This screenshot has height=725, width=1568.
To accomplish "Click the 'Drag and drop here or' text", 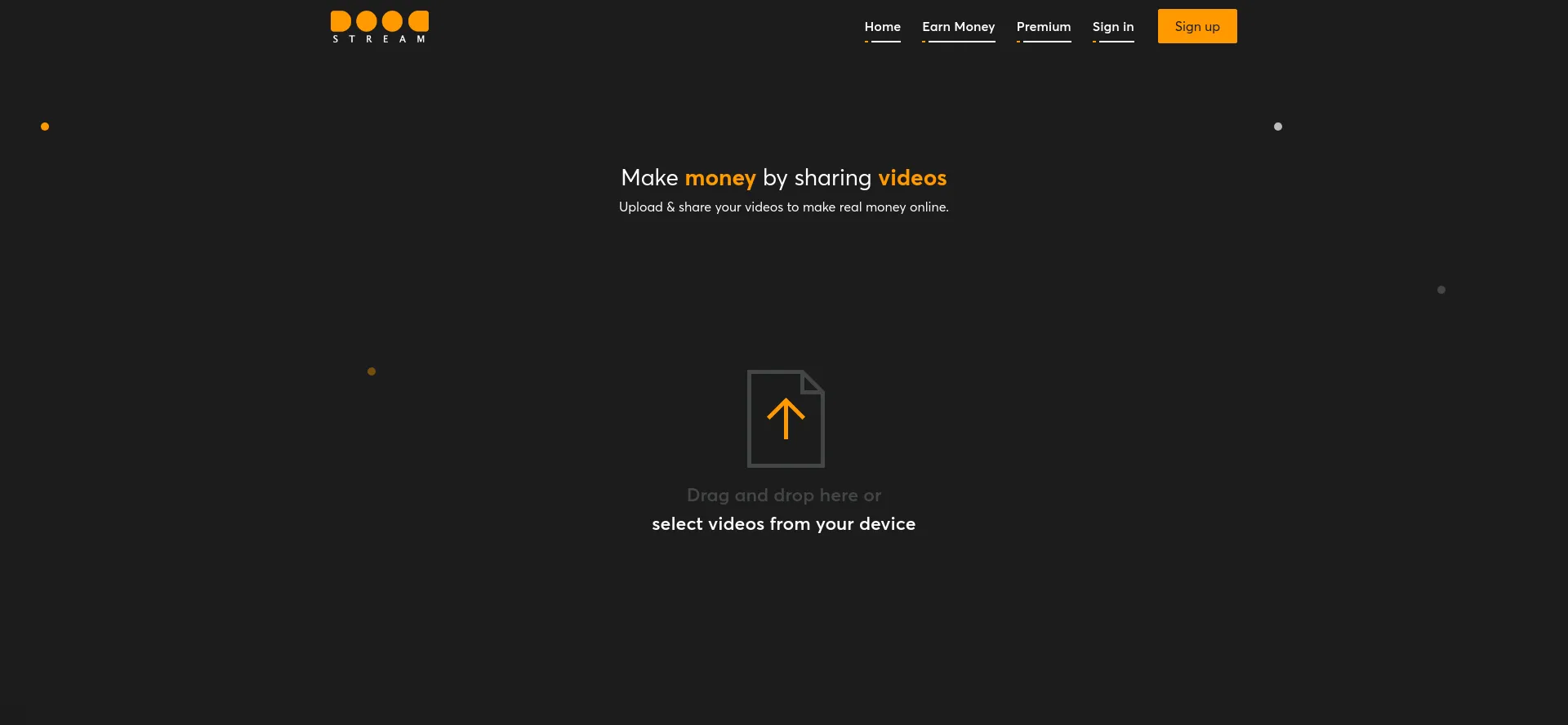I will tap(783, 496).
